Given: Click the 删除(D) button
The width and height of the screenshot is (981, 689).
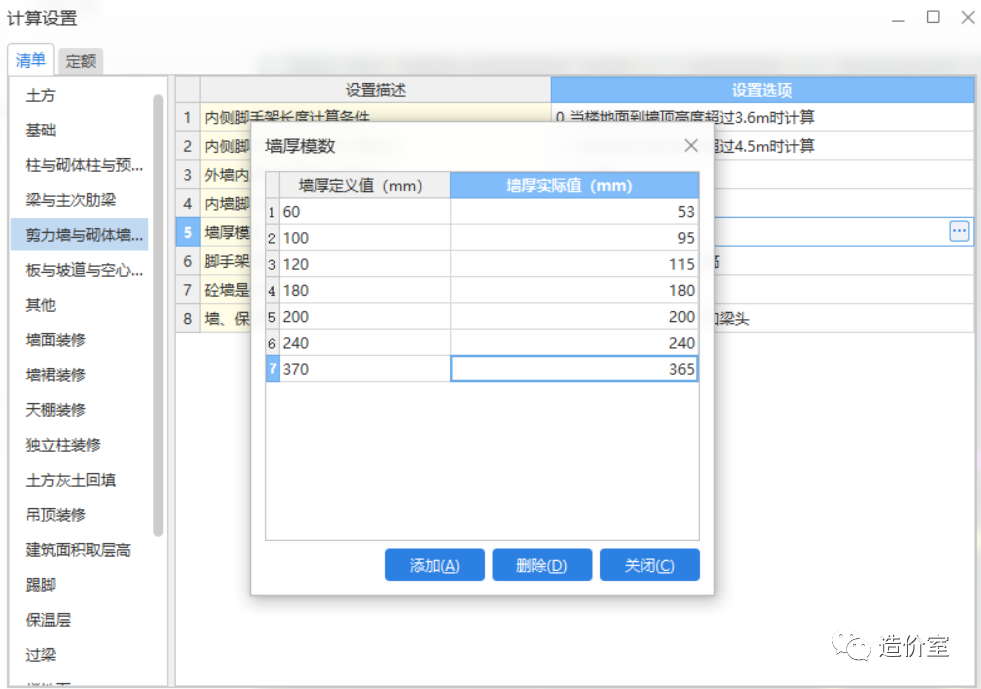Looking at the screenshot, I should point(542,564).
